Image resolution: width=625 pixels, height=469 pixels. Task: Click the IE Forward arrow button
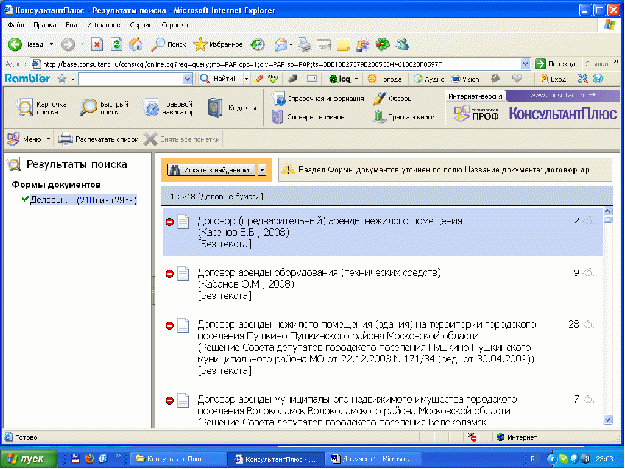pyautogui.click(x=68, y=44)
